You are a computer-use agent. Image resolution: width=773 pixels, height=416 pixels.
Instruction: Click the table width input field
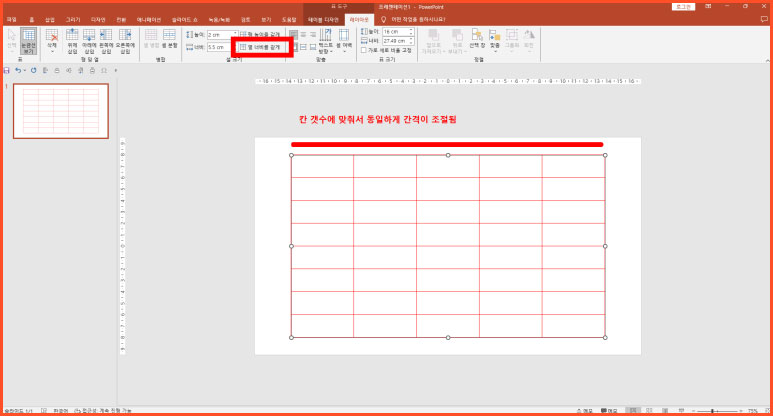pyautogui.click(x=395, y=41)
